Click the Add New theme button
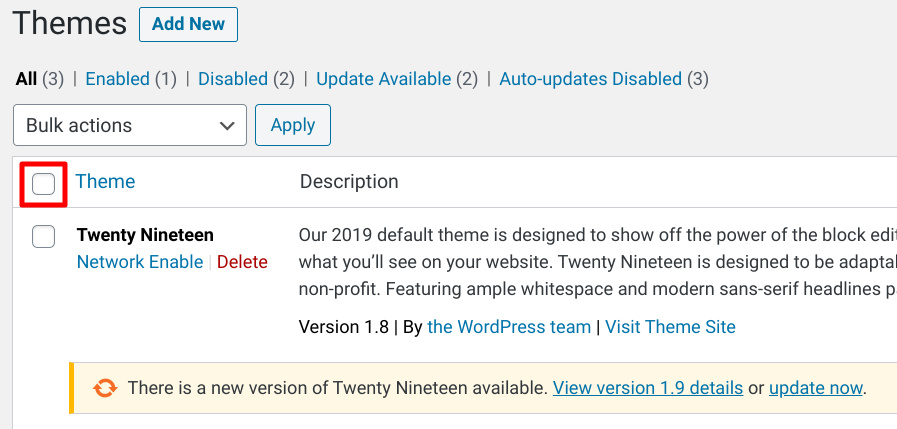The height and width of the screenshot is (429, 897). point(188,24)
